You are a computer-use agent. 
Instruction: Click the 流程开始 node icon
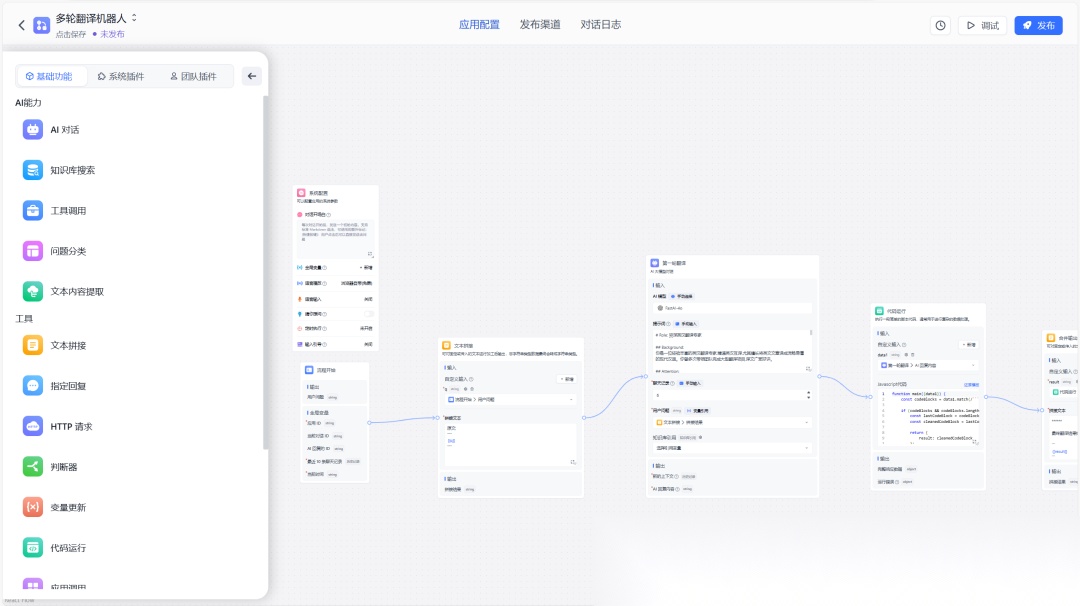[x=309, y=370]
